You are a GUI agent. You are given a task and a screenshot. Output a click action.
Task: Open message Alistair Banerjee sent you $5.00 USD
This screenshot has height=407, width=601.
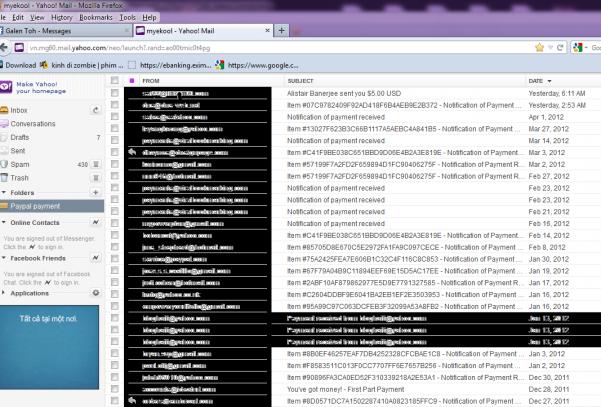(344, 93)
